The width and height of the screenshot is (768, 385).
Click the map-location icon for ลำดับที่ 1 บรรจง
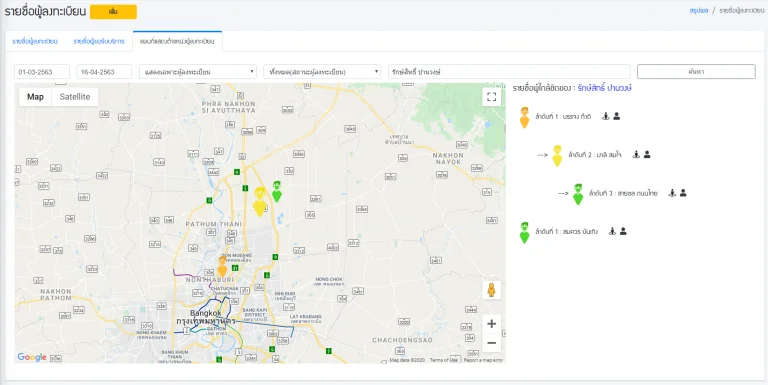(x=606, y=116)
